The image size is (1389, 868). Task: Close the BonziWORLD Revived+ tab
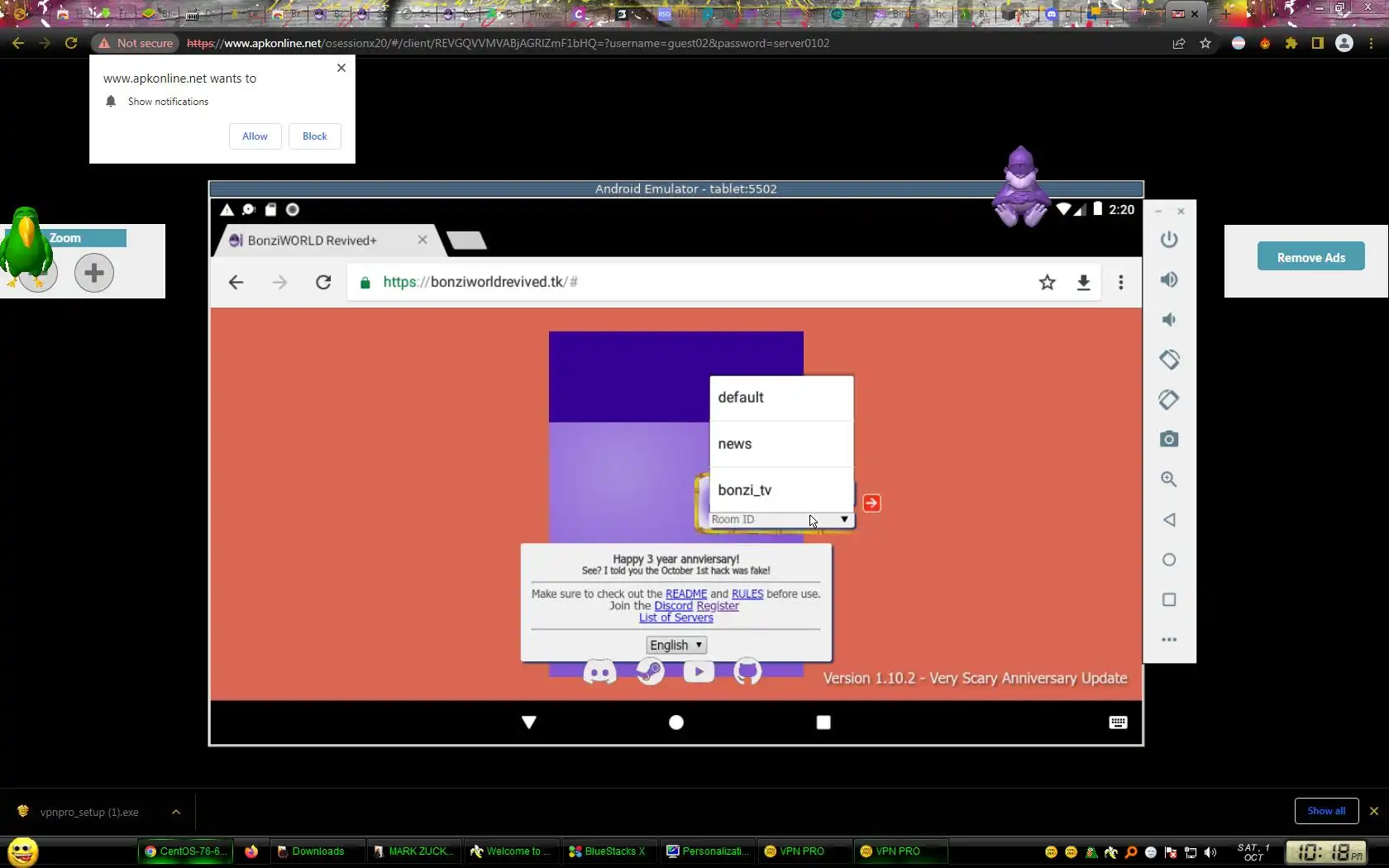[422, 240]
